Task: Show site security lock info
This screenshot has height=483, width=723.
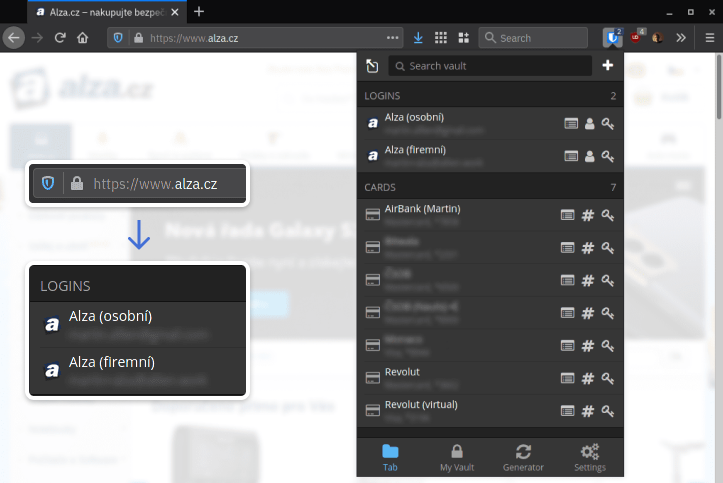Action: pyautogui.click(x=138, y=38)
